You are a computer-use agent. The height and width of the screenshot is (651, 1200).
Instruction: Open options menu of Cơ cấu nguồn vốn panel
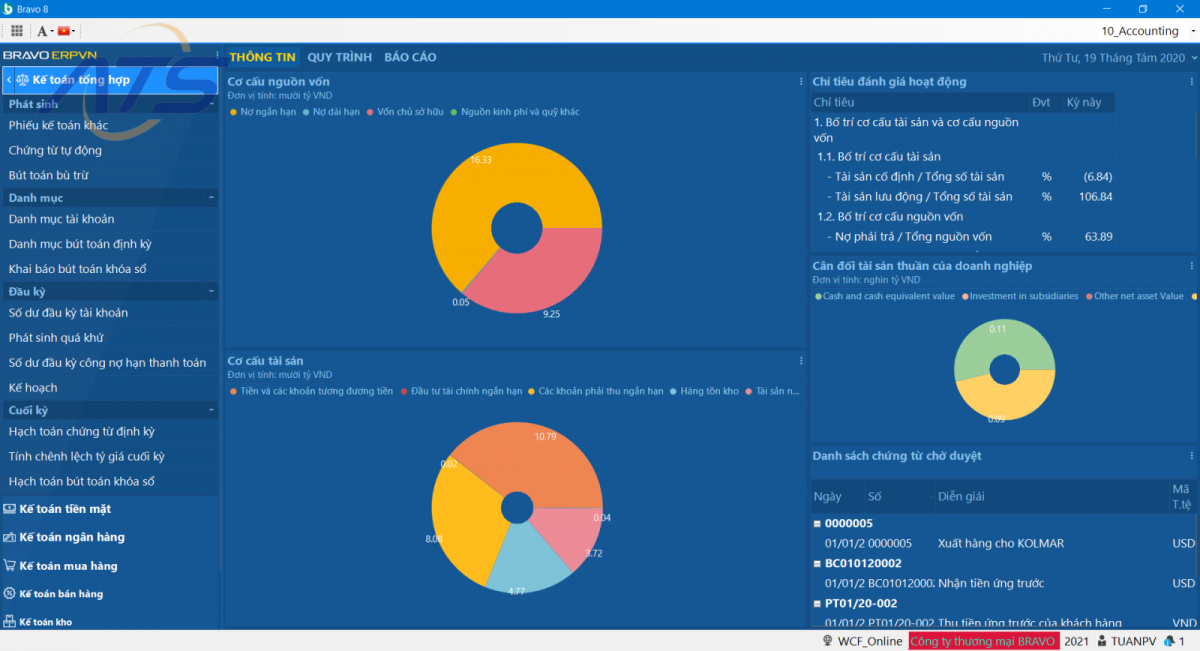[801, 82]
